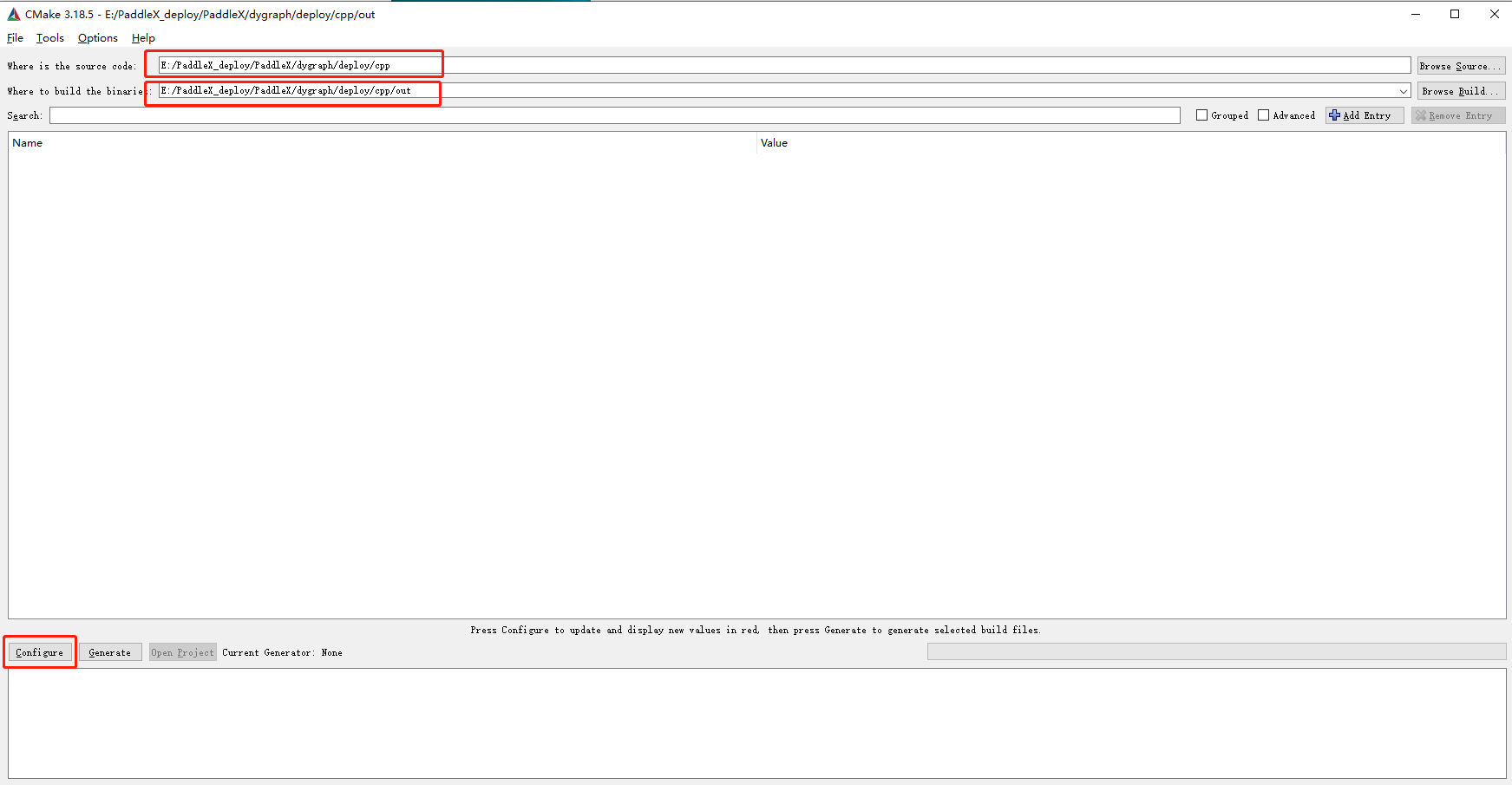The width and height of the screenshot is (1512, 785).
Task: Enable the Grouped checkbox
Action: 1201,115
